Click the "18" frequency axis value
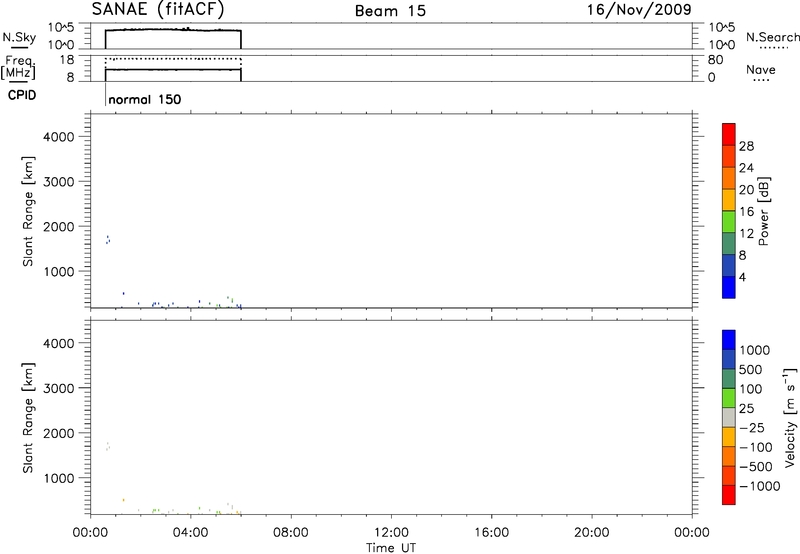The height and width of the screenshot is (554, 800). tap(67, 60)
